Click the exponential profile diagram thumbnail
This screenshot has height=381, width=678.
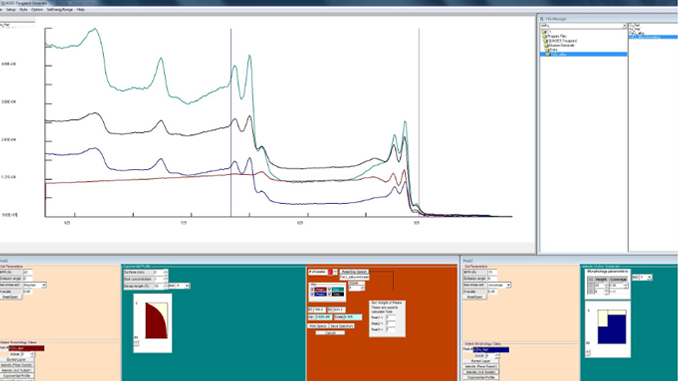tap(153, 323)
